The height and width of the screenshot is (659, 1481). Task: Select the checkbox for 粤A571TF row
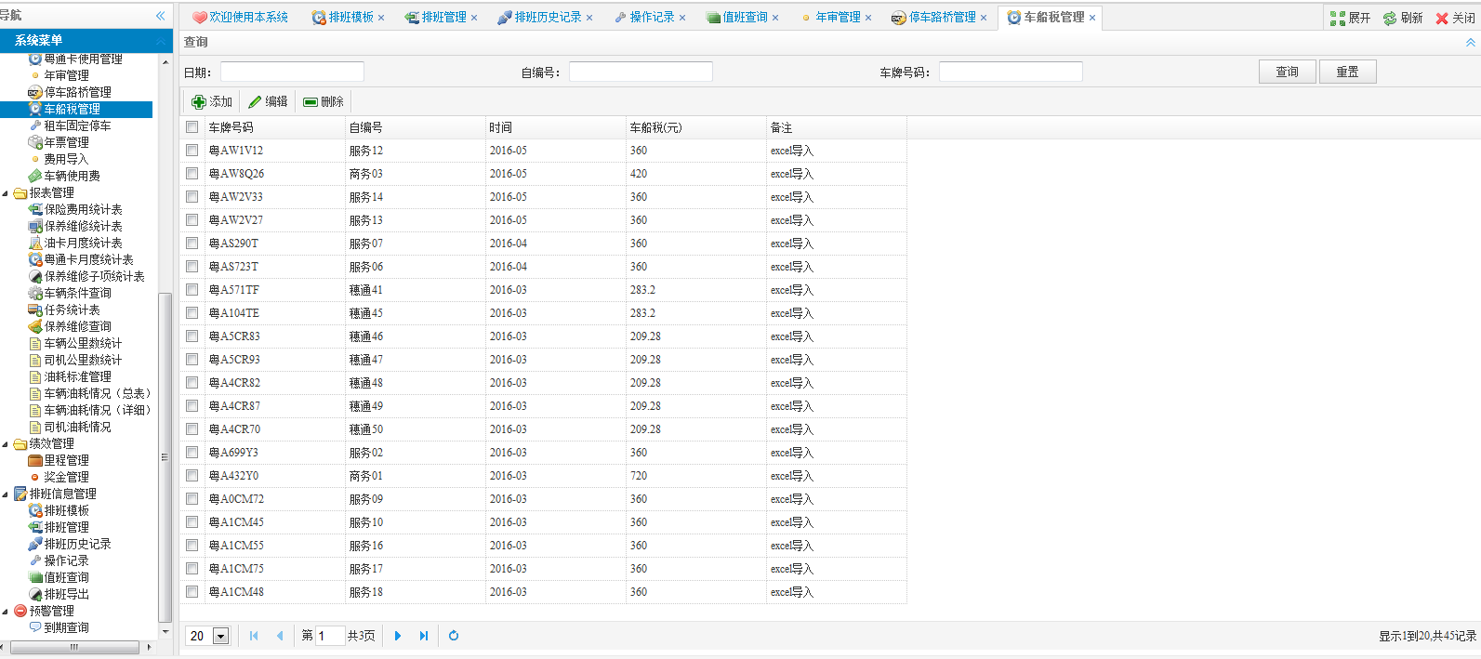point(192,290)
